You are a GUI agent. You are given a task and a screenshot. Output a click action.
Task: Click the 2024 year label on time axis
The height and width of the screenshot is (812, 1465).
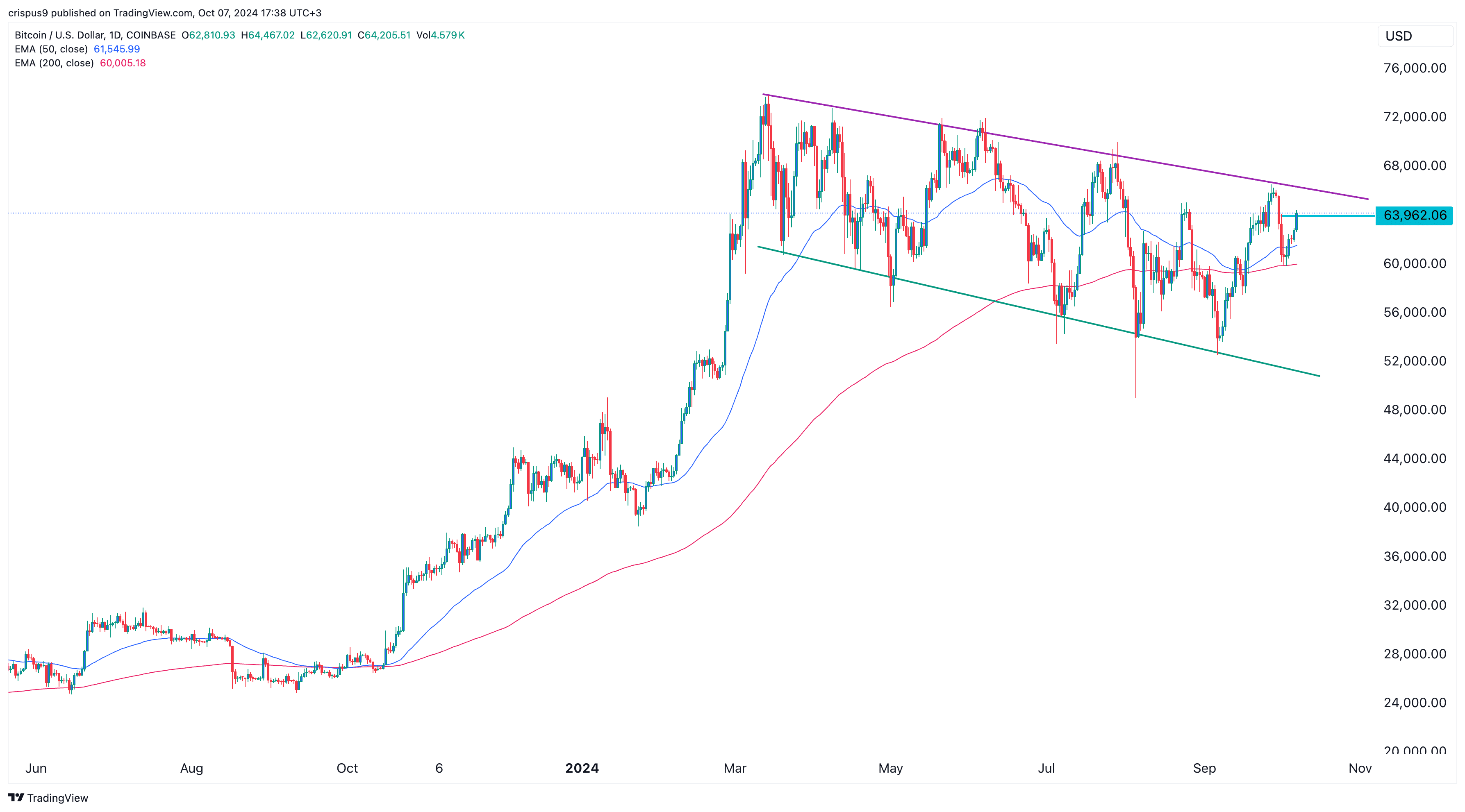point(582,768)
